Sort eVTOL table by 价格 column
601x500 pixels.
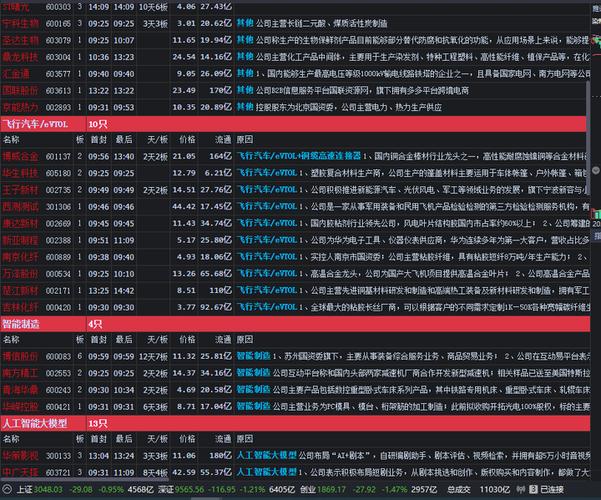click(x=187, y=140)
